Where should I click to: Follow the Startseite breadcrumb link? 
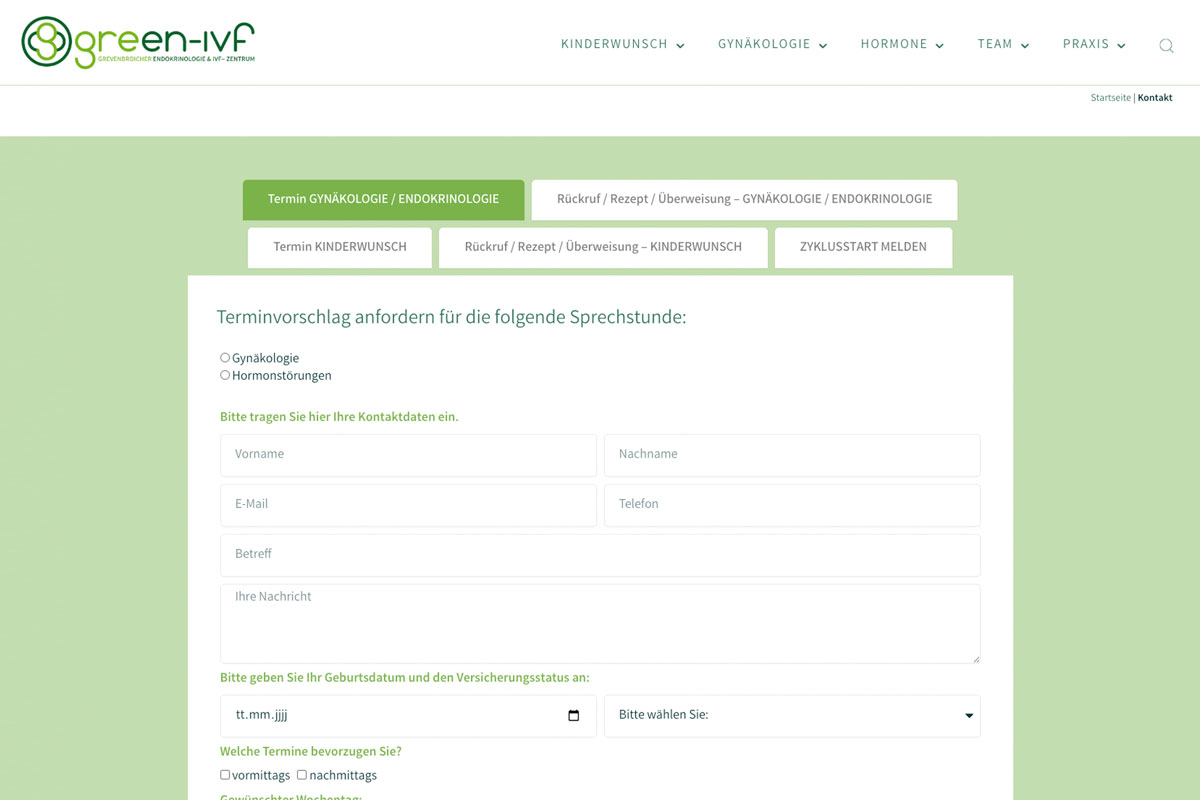(1110, 97)
